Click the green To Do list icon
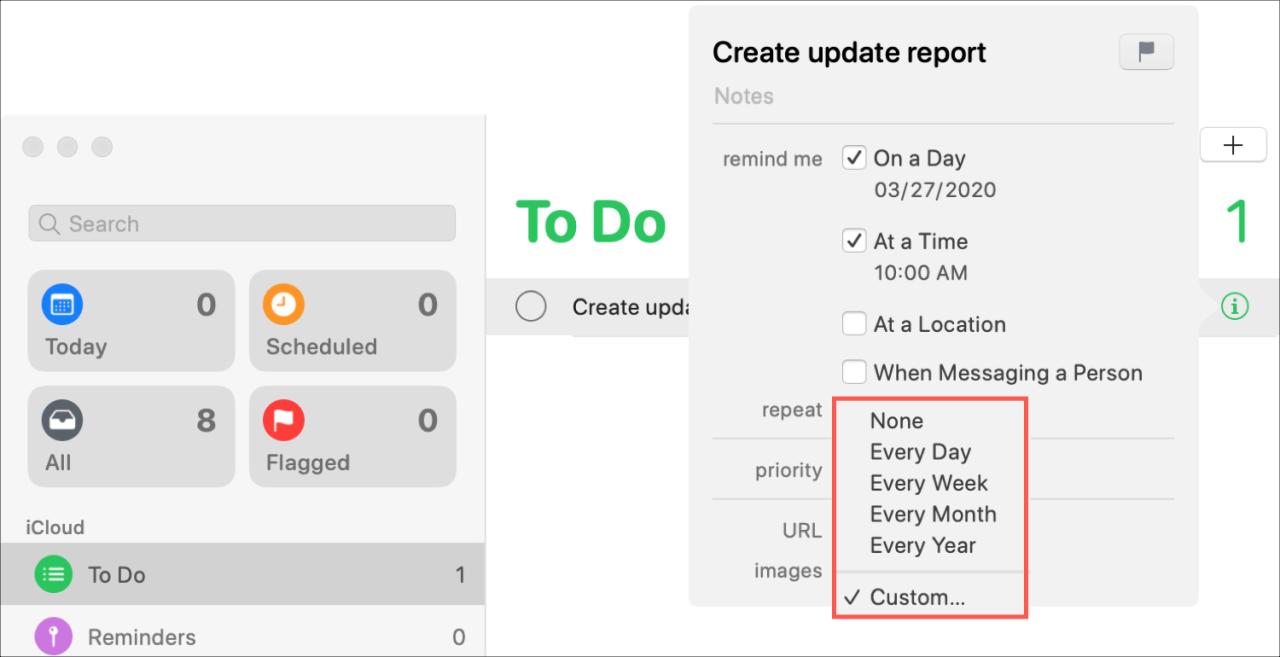The height and width of the screenshot is (657, 1280). (x=53, y=574)
